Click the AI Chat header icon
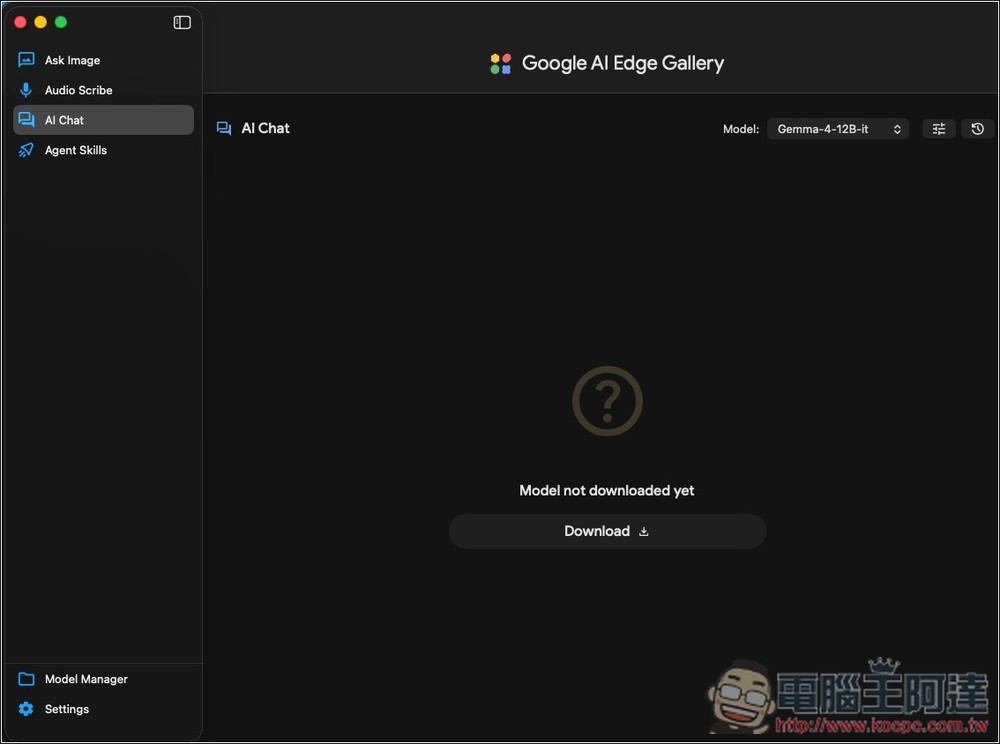Image resolution: width=1000 pixels, height=744 pixels. pyautogui.click(x=224, y=128)
